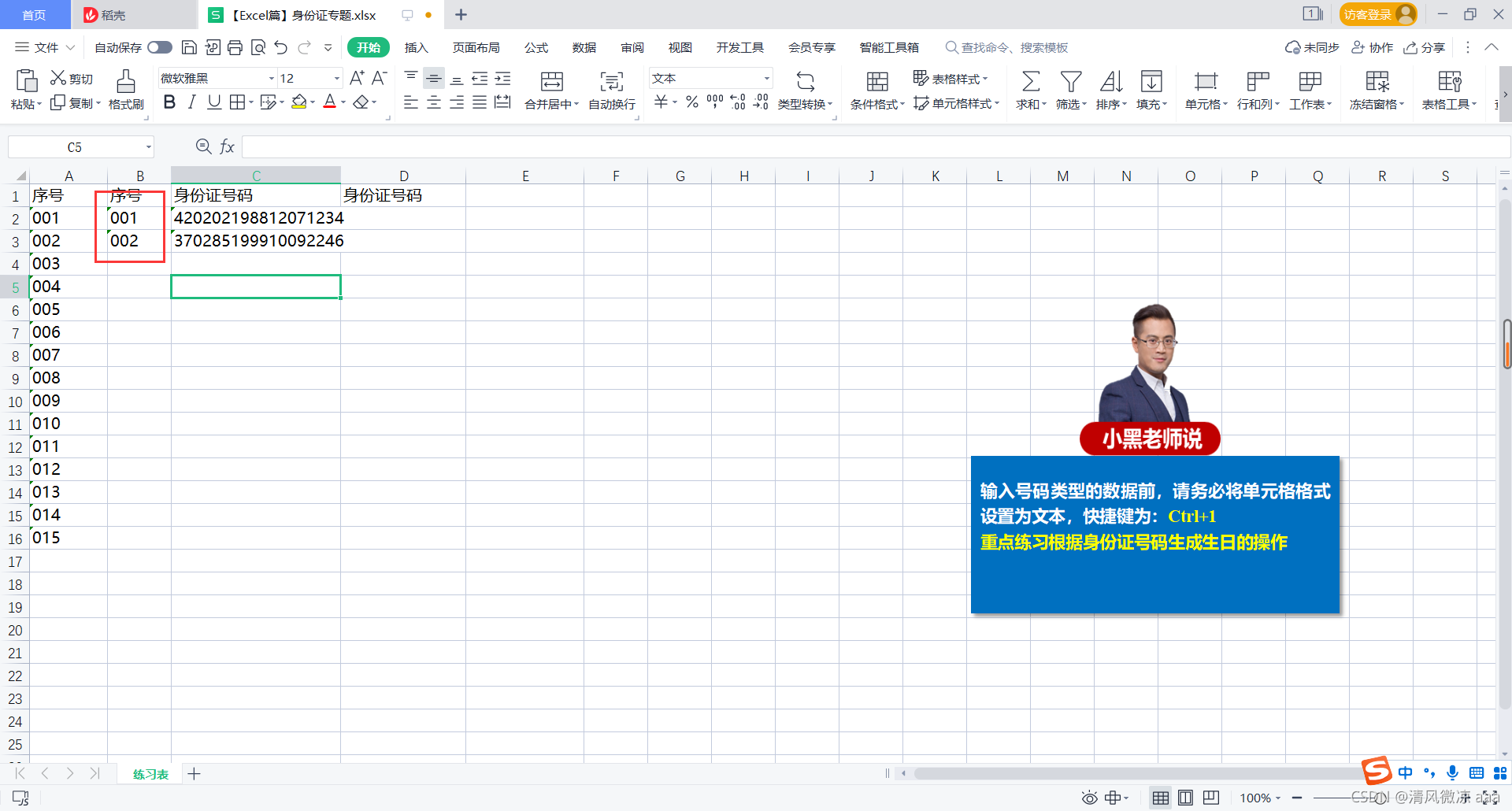Click the cut (剪切) scissors button

coord(72,78)
